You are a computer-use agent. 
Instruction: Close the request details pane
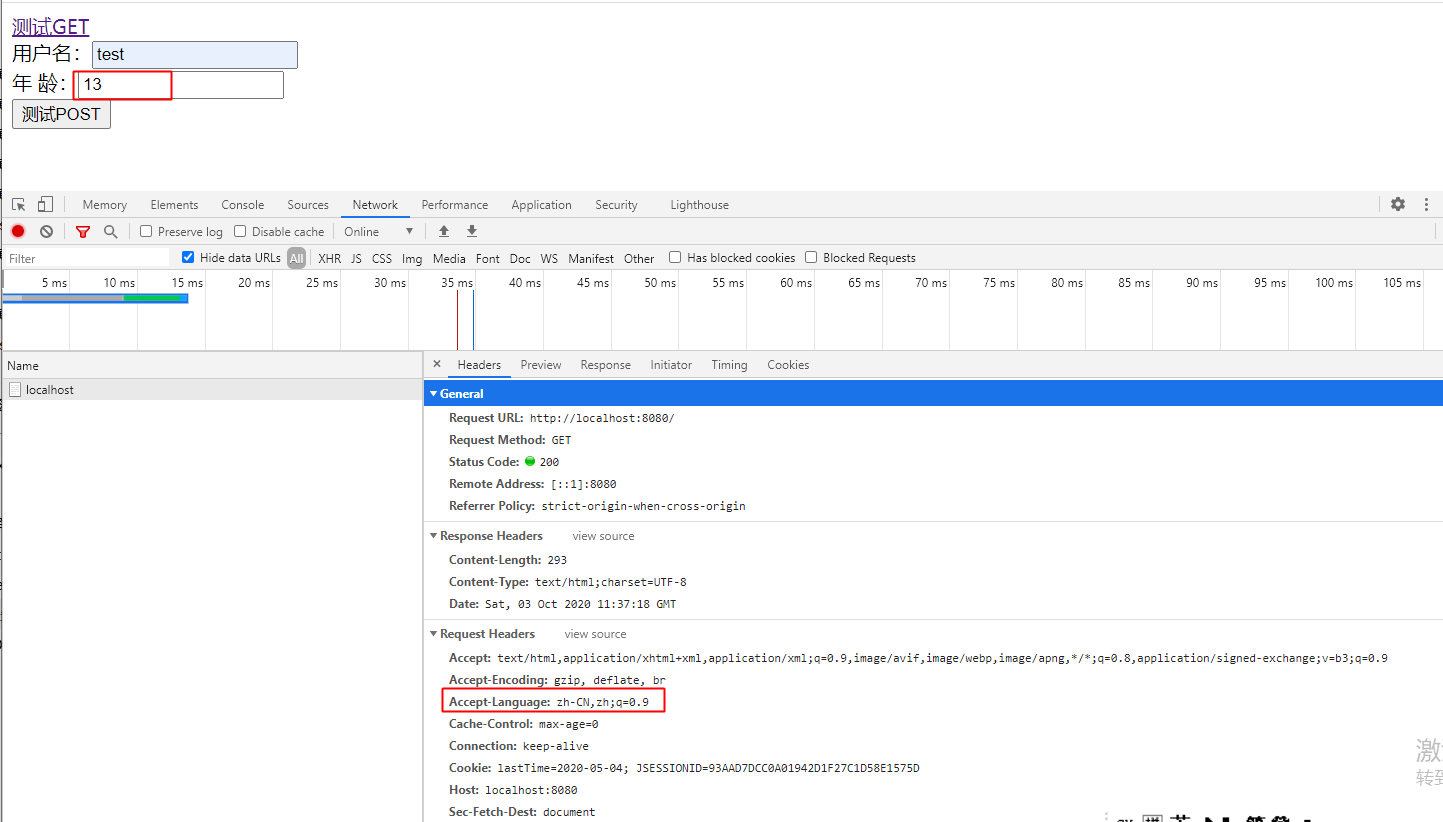(437, 364)
